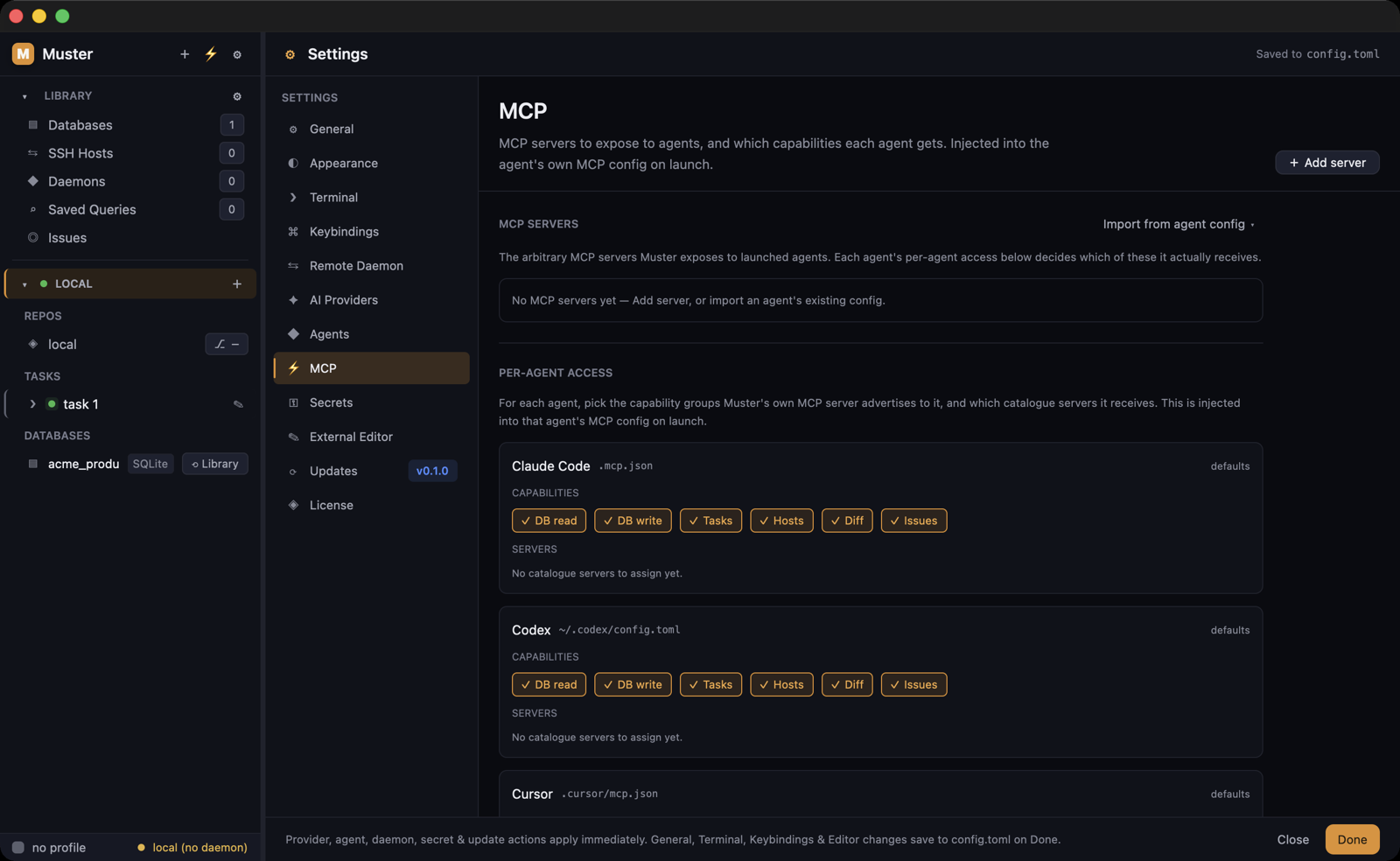
Task: Click the Keybindings command icon
Action: [x=293, y=232]
